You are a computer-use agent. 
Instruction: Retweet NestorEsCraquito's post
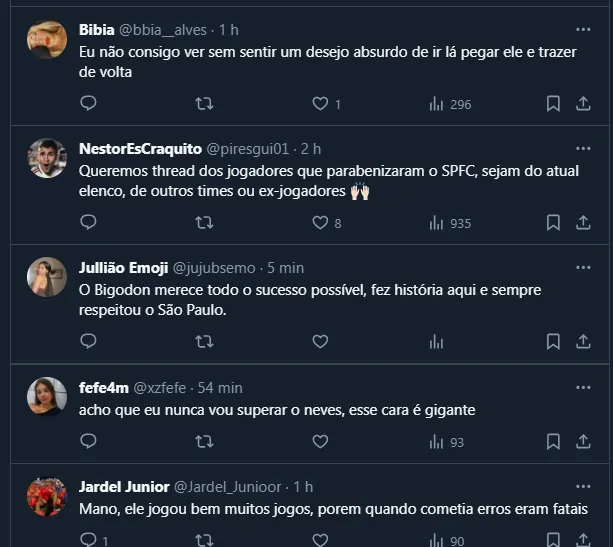204,223
